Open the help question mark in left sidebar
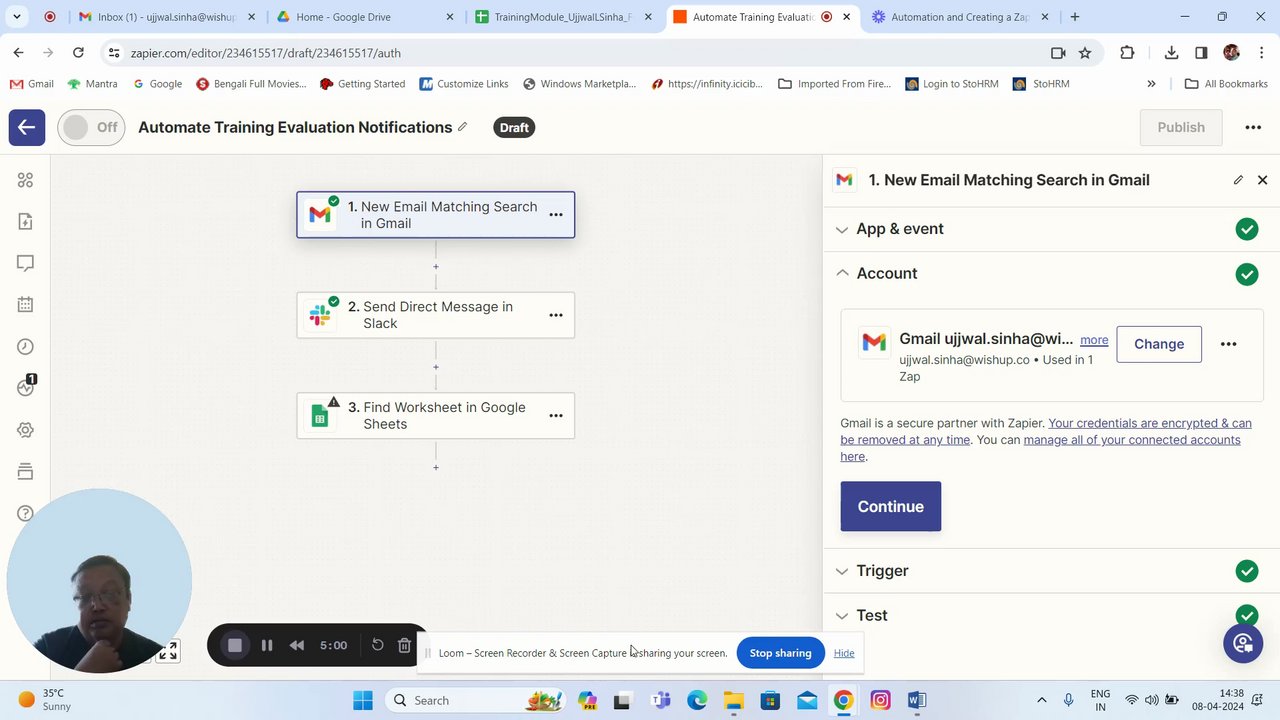The image size is (1280, 720). 26,513
